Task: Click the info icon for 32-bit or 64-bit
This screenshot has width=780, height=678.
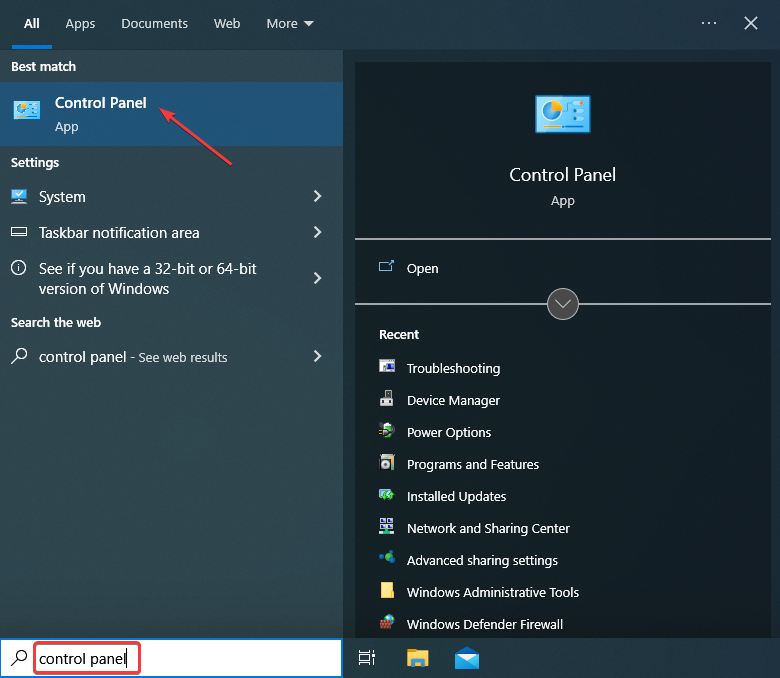Action: click(19, 268)
